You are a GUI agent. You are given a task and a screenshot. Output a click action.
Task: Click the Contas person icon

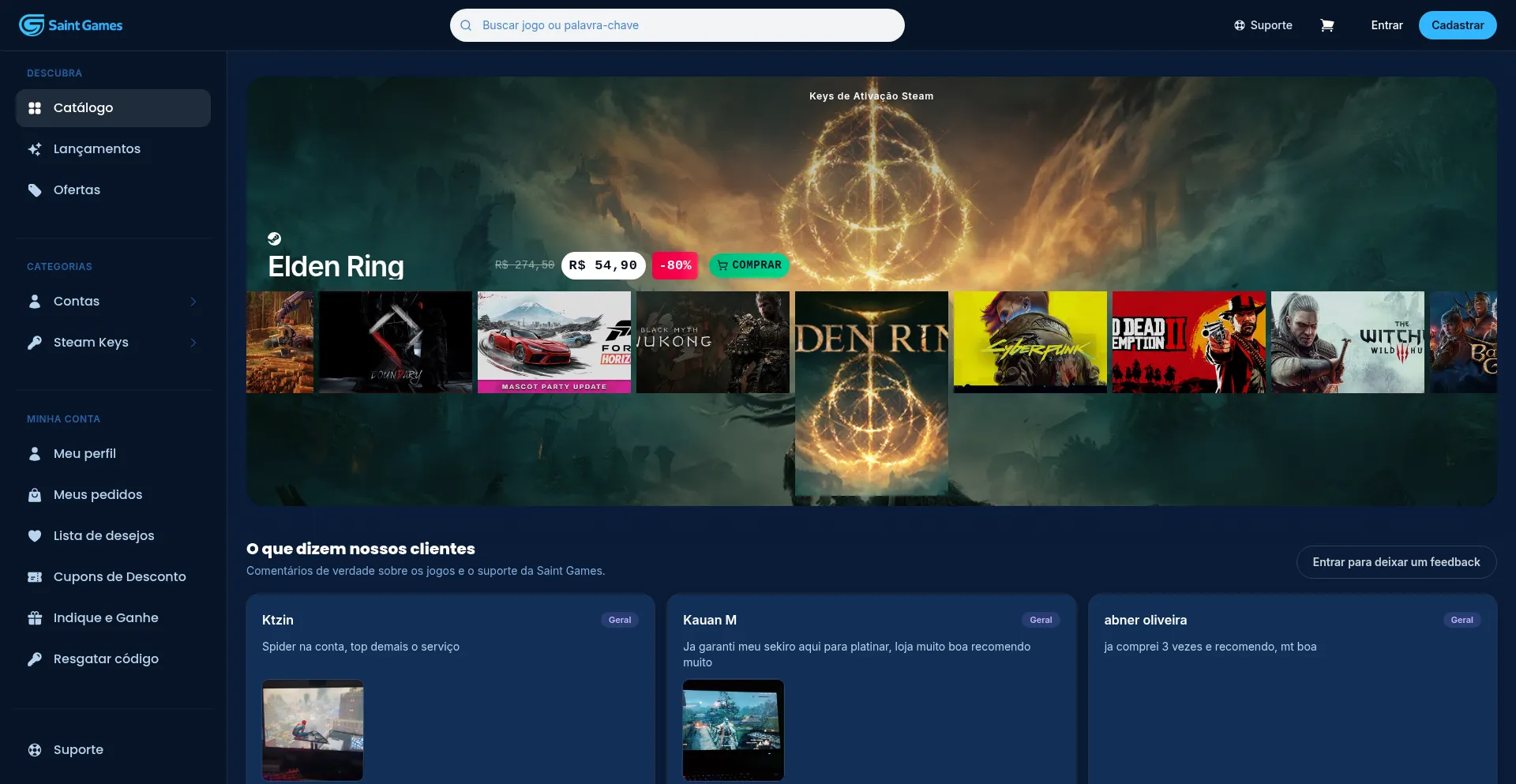coord(35,302)
